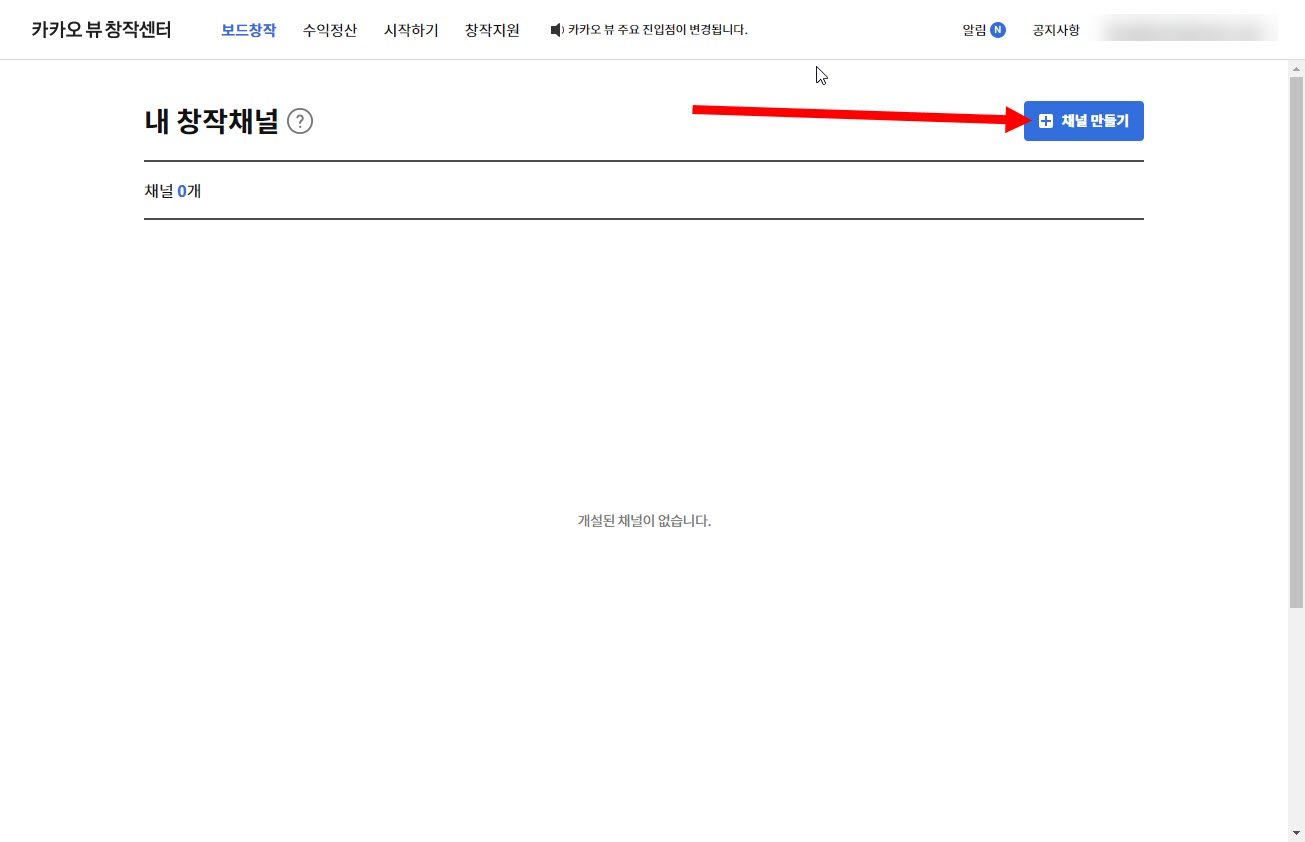Click the 개설된 채널이 없습니다 message
Image resolution: width=1305 pixels, height=842 pixels.
click(x=644, y=521)
